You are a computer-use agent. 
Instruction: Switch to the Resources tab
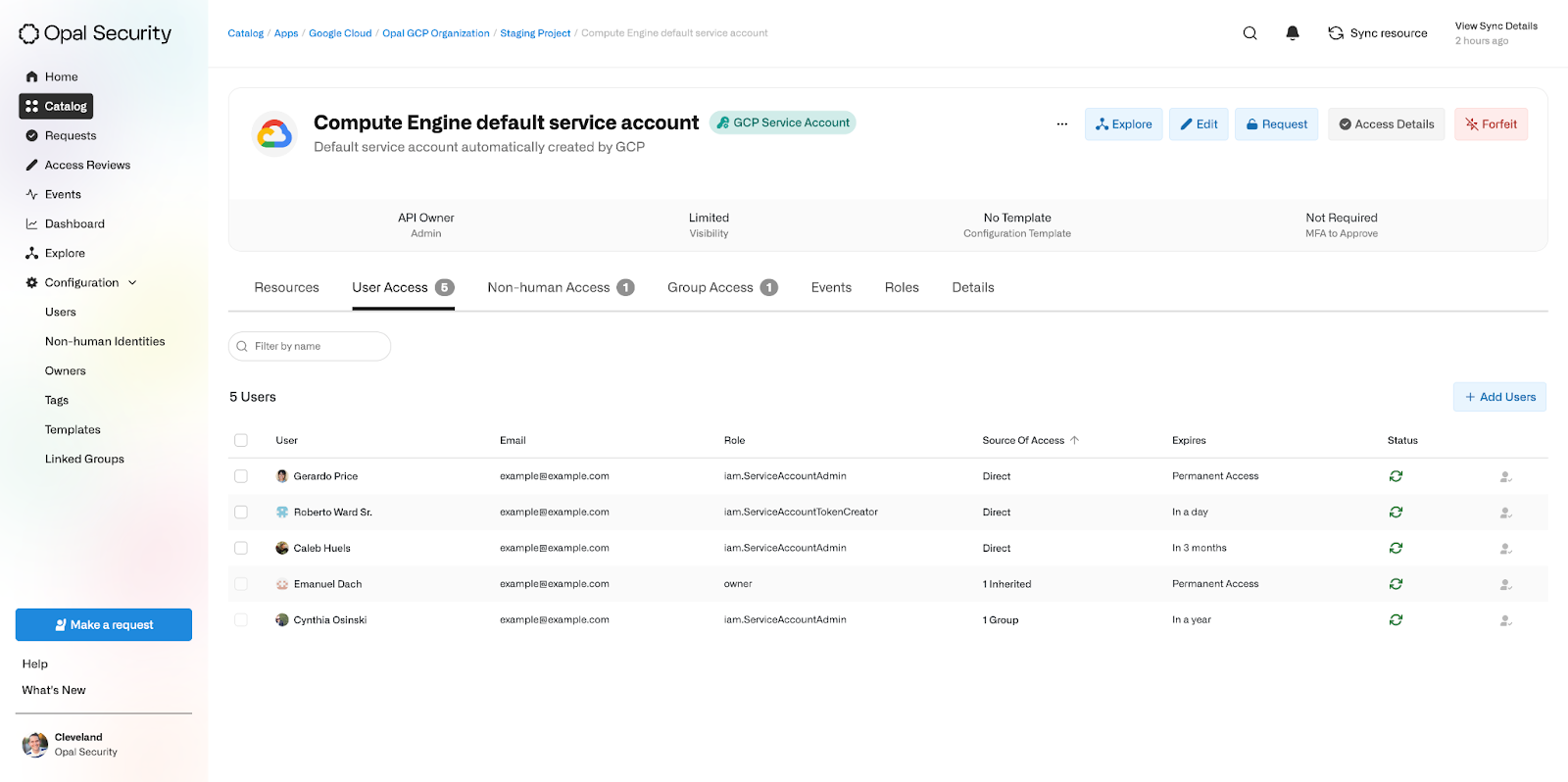point(286,287)
